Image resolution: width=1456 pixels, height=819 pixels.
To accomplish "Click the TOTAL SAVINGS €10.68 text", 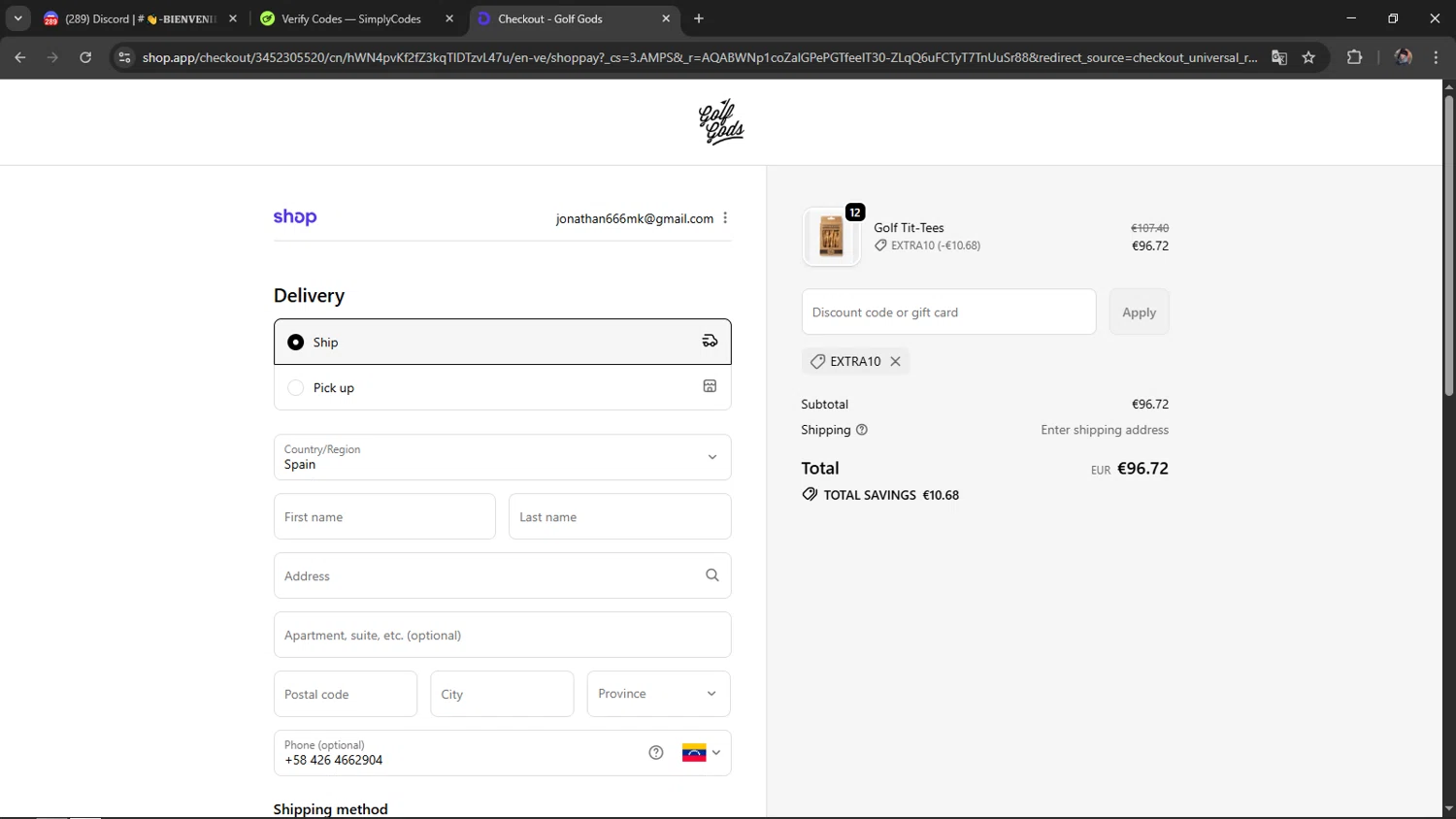I will (x=891, y=495).
